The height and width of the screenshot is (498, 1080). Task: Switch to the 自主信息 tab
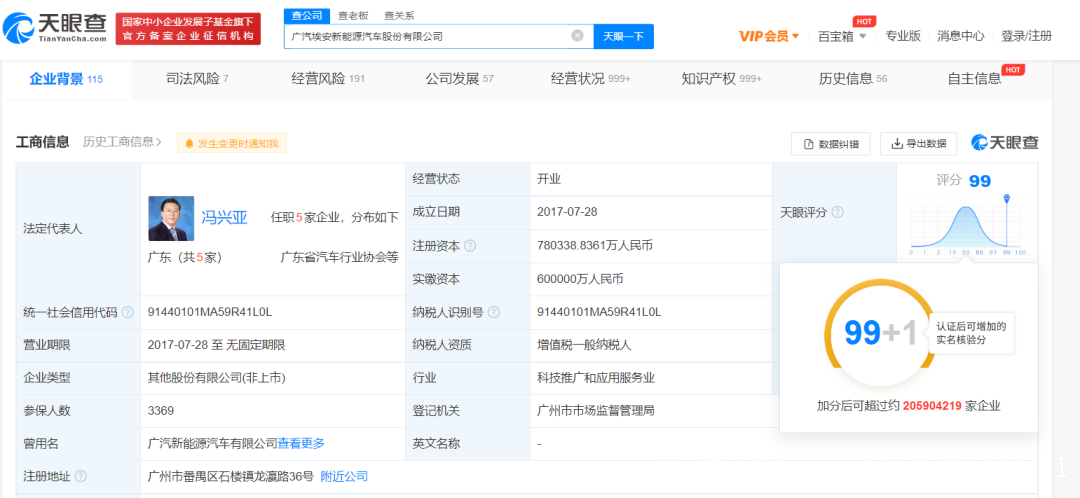pos(974,79)
